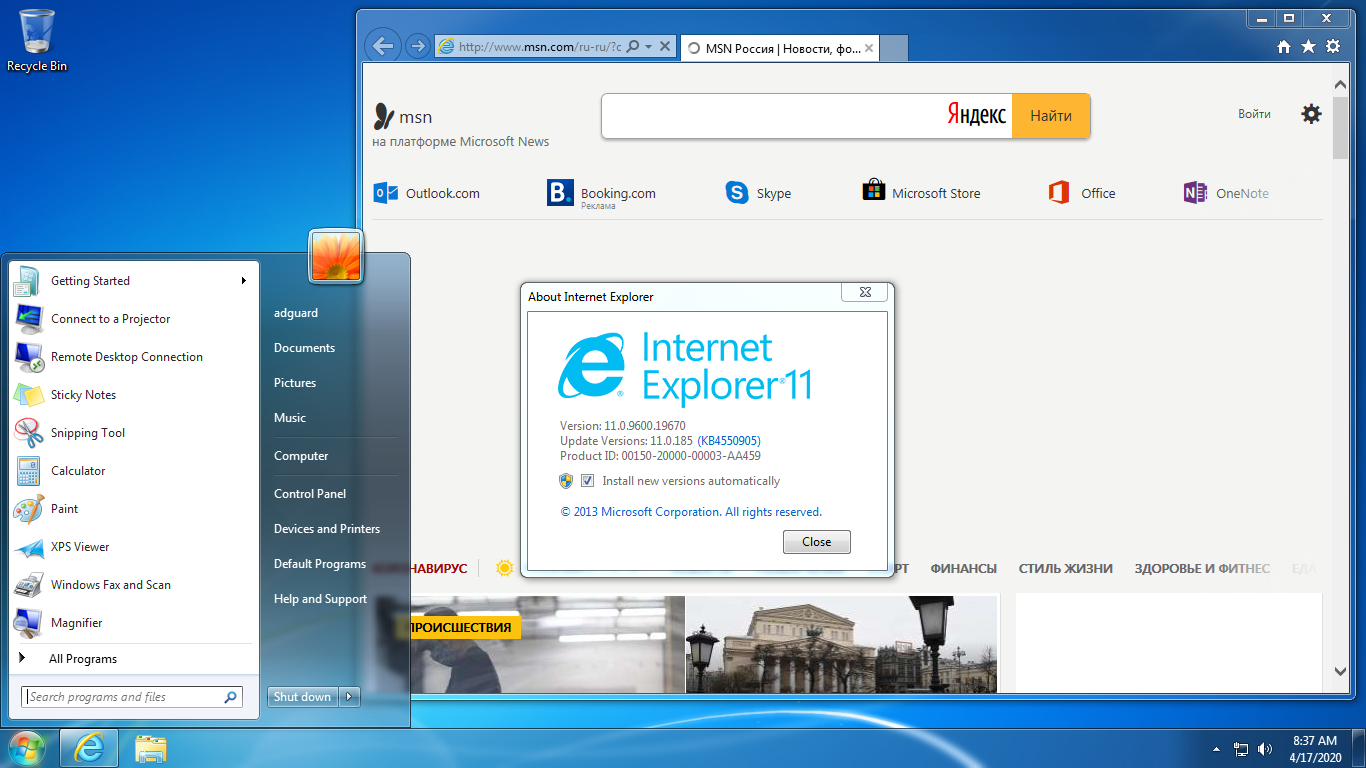This screenshot has width=1366, height=768.
Task: Show hidden tray icons arrow
Action: [1216, 749]
